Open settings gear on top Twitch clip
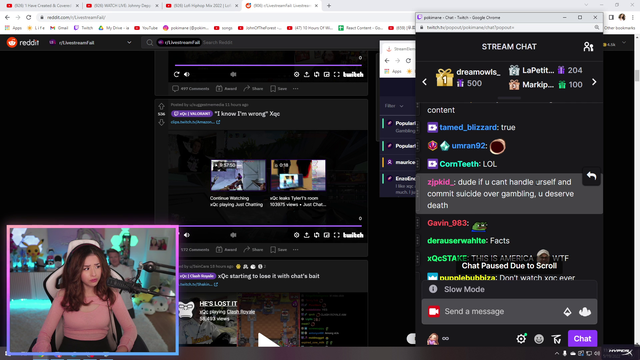 296,74
